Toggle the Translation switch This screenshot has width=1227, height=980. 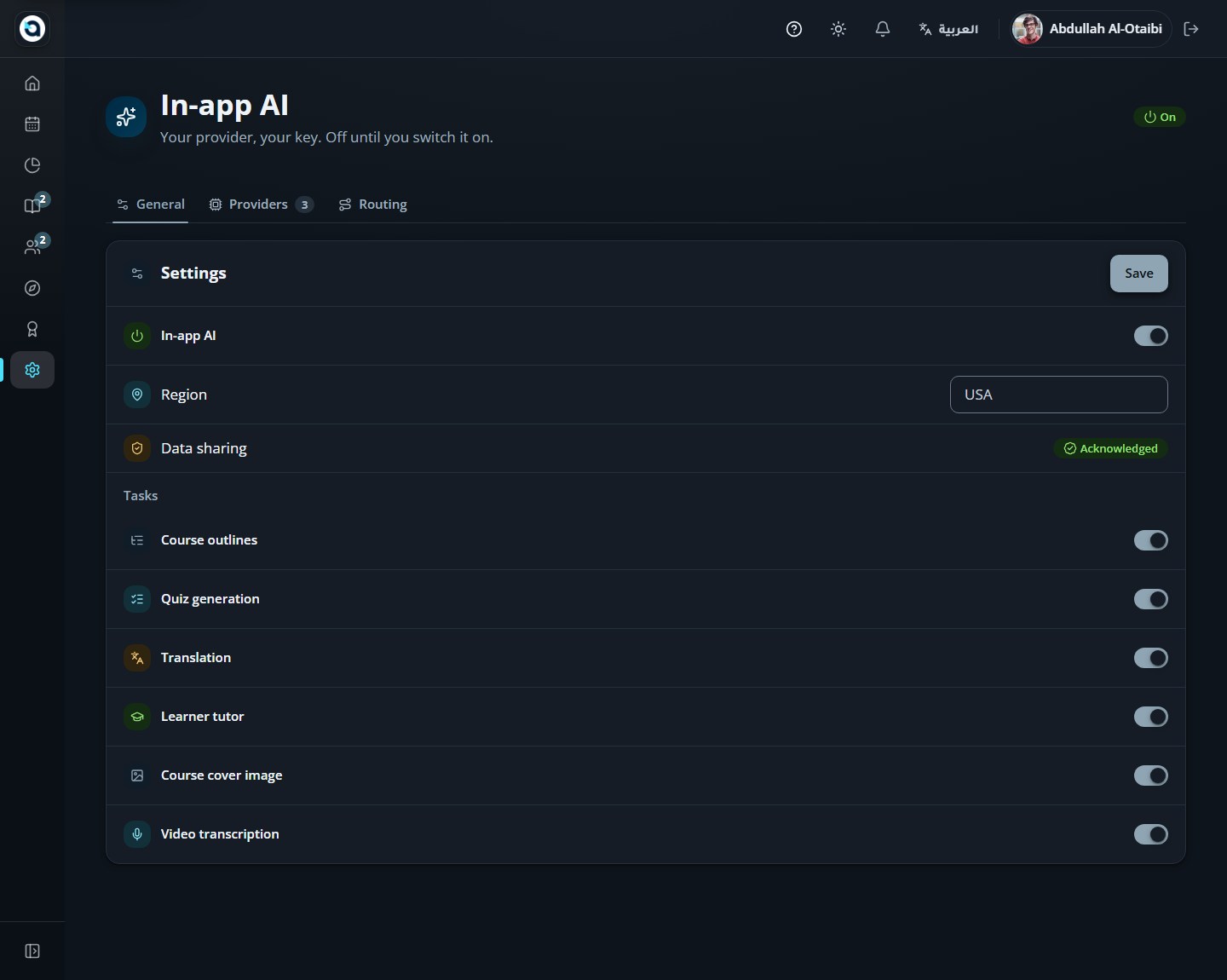[1150, 658]
